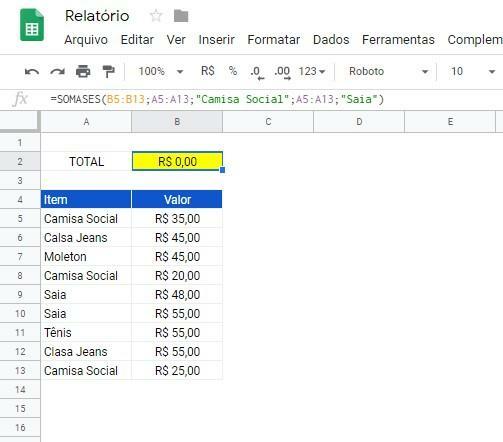This screenshot has width=503, height=442.
Task: Click the redo arrow icon
Action: pos(57,72)
